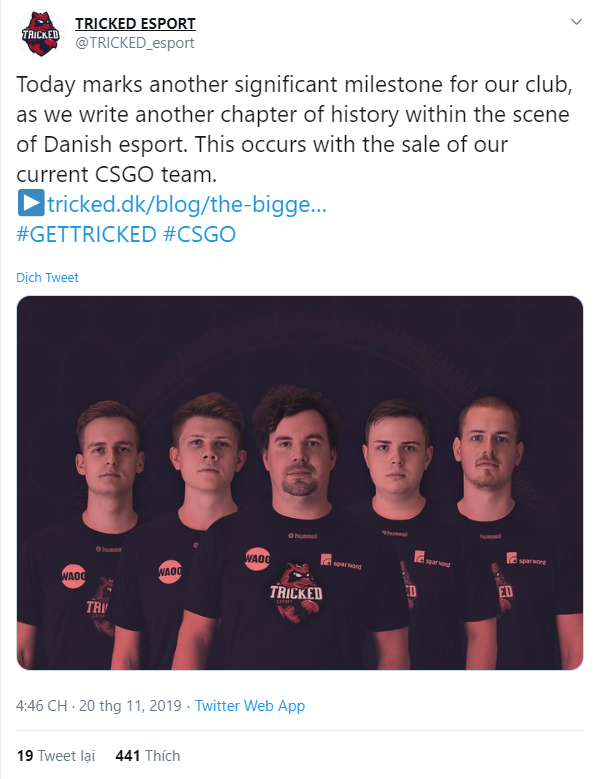Click the tweet body text paragraph
This screenshot has height=779, width=599.
294,129
